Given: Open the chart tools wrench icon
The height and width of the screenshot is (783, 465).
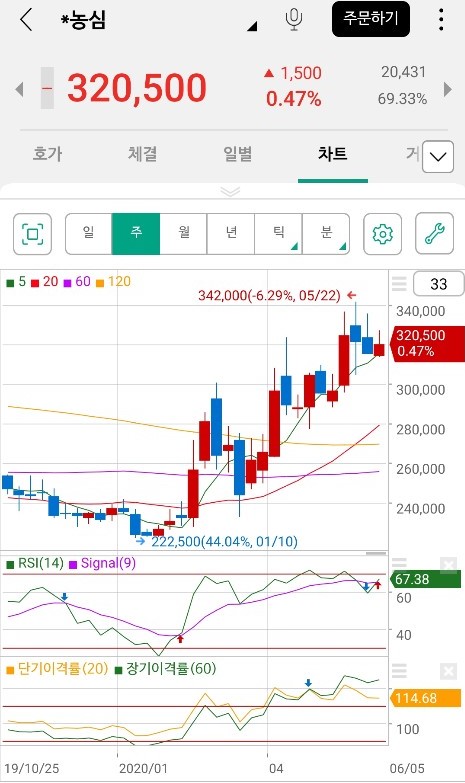Looking at the screenshot, I should (x=435, y=234).
